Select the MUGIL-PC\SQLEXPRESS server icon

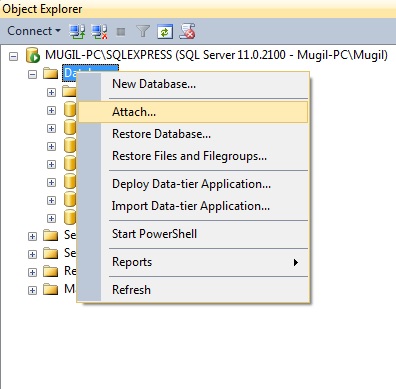(33, 55)
